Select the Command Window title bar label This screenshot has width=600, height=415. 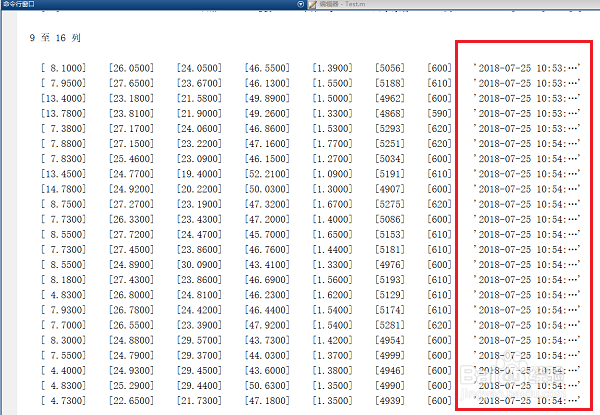(19, 4)
